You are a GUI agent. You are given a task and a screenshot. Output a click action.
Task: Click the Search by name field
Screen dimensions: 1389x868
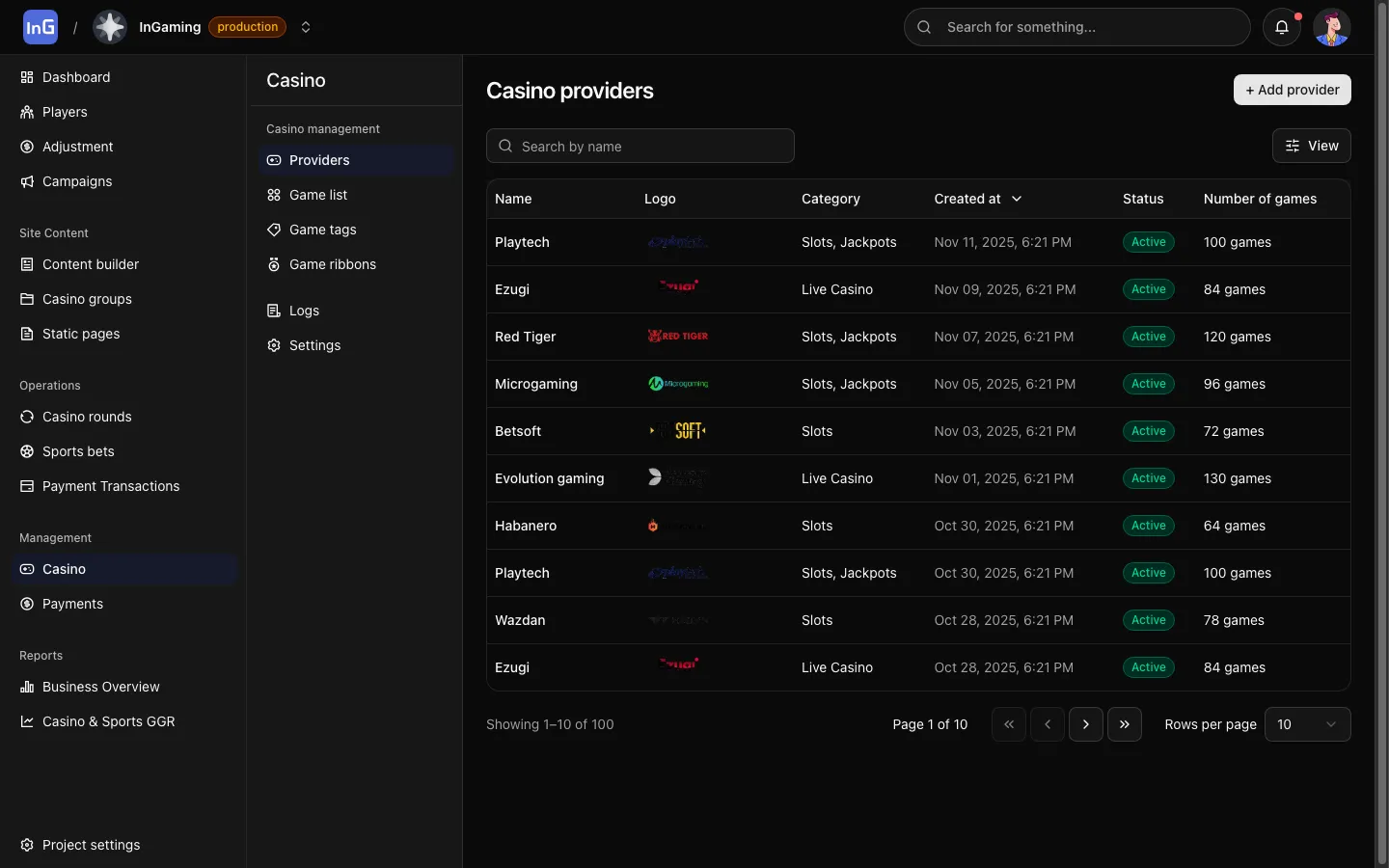pyautogui.click(x=640, y=146)
